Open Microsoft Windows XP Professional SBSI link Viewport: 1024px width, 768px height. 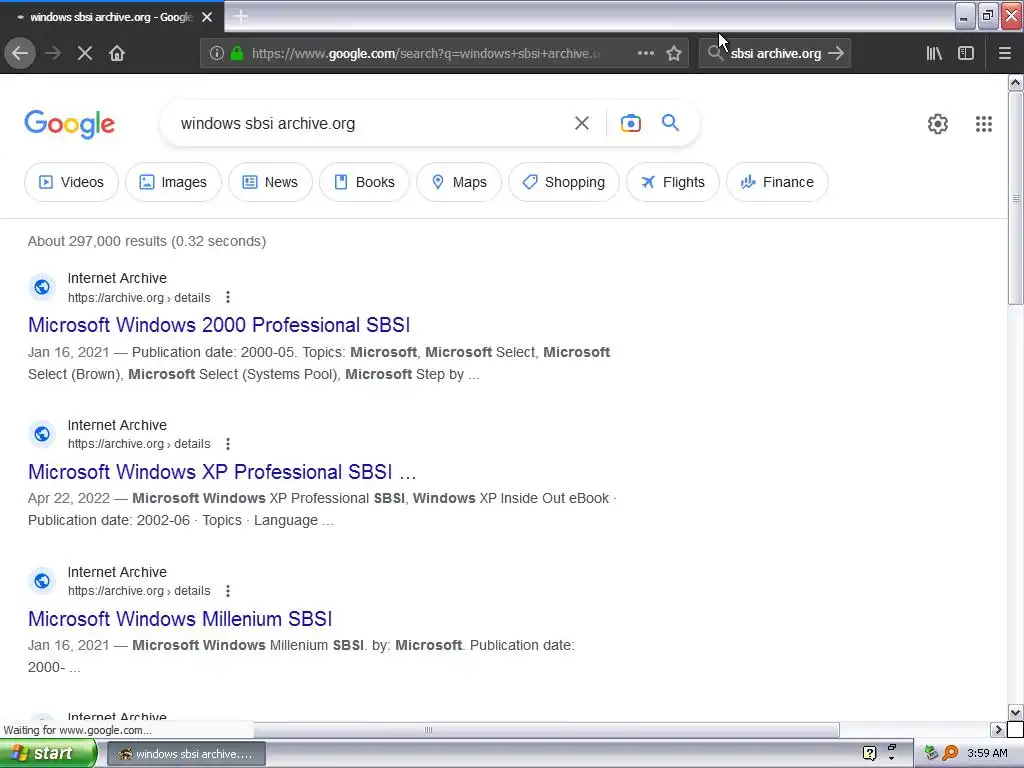(222, 472)
